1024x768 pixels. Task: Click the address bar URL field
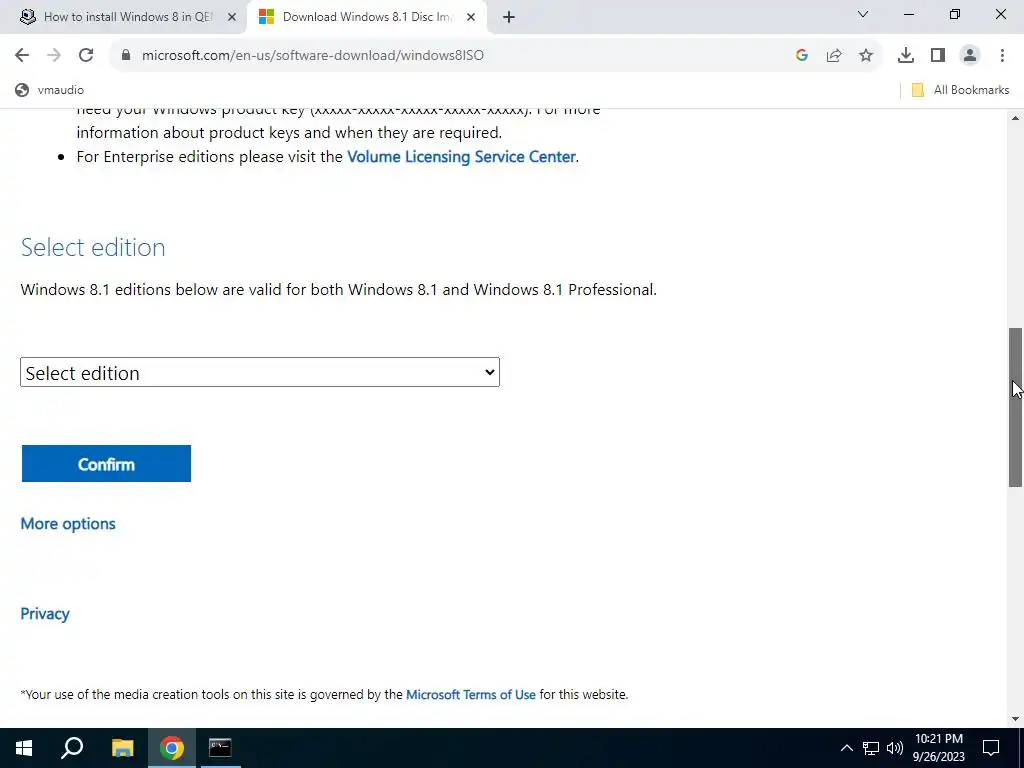pyautogui.click(x=451, y=56)
